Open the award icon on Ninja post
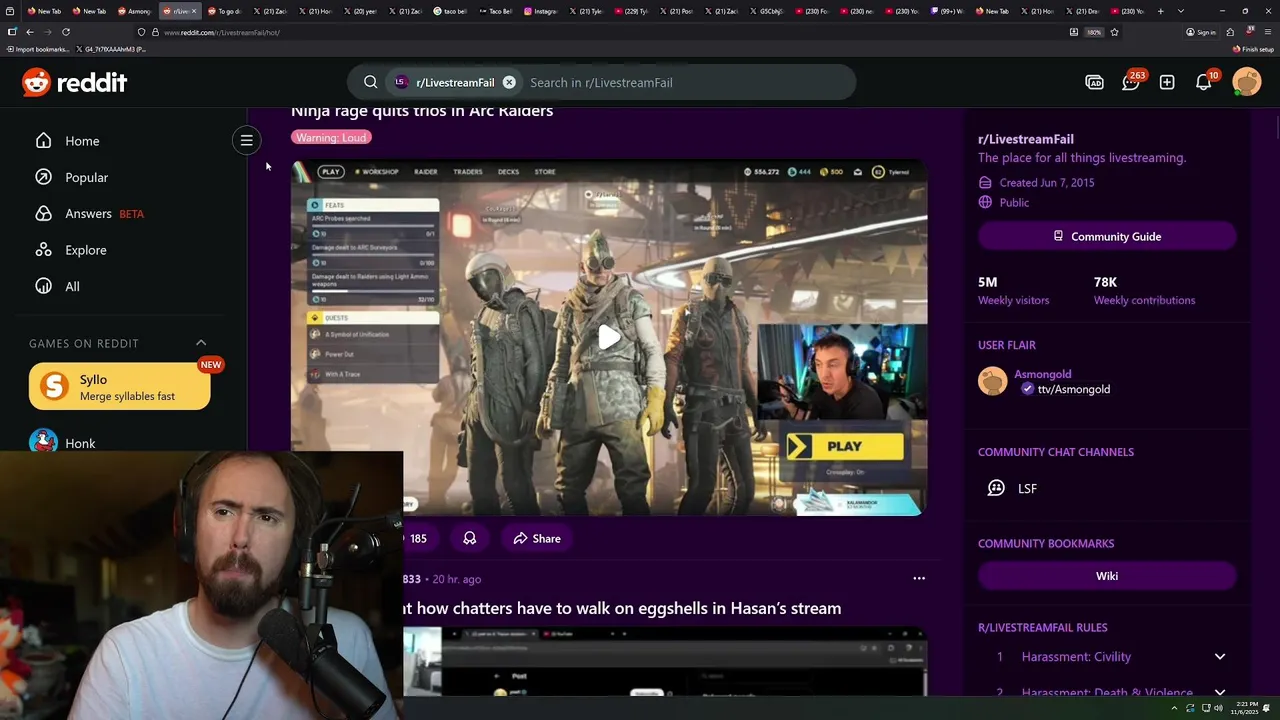 click(x=469, y=538)
